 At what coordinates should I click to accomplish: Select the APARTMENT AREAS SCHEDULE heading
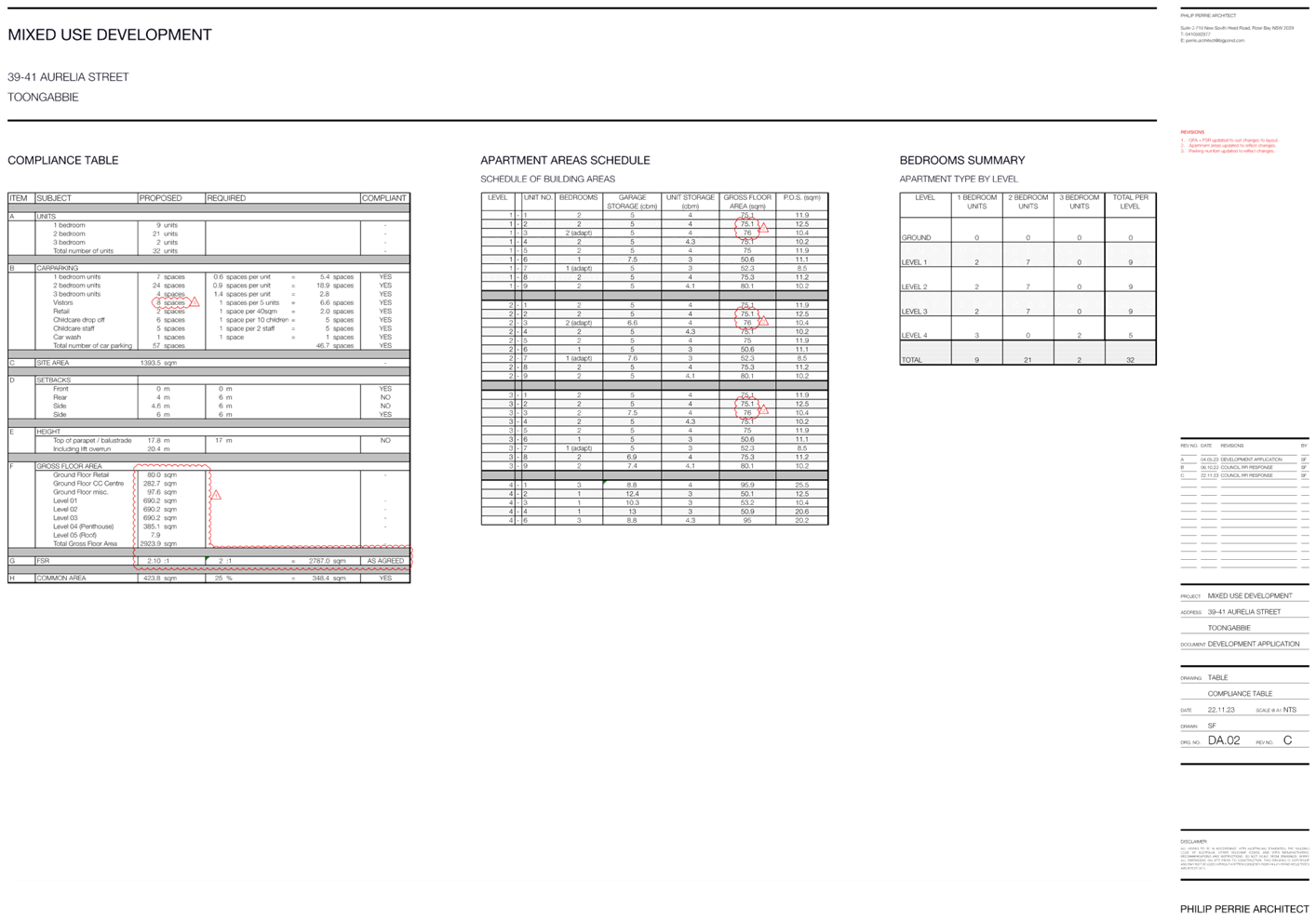coord(565,161)
